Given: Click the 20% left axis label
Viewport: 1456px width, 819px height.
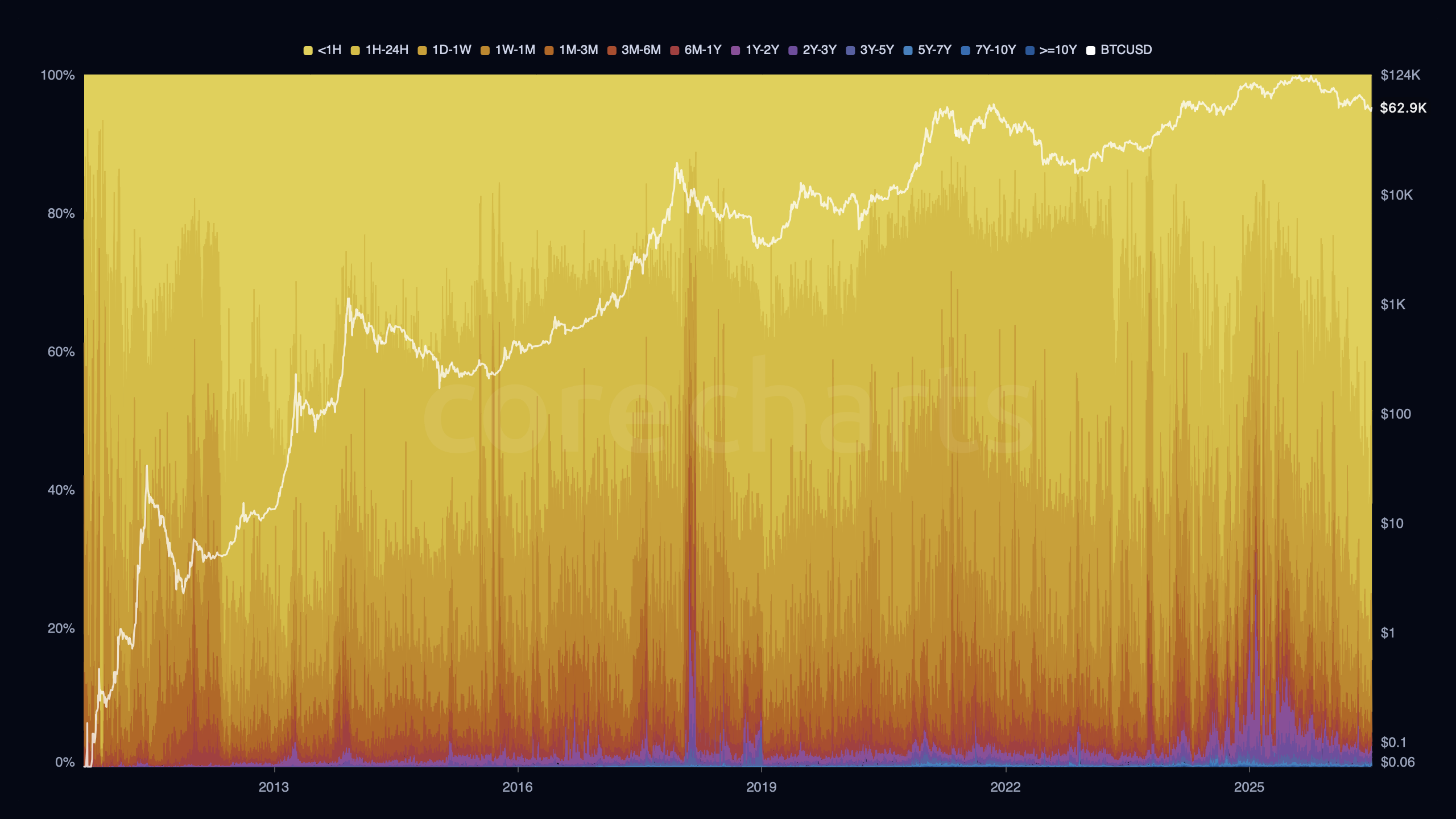Looking at the screenshot, I should (x=61, y=628).
